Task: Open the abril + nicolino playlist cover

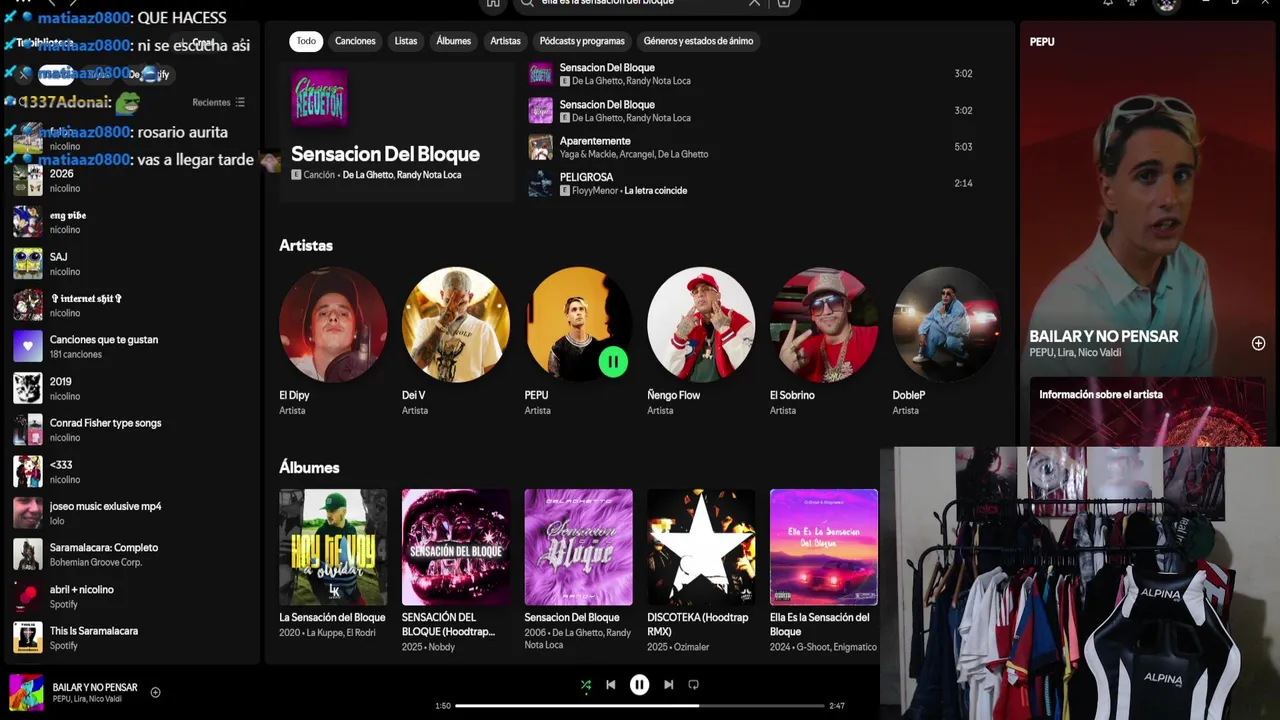Action: click(x=28, y=596)
